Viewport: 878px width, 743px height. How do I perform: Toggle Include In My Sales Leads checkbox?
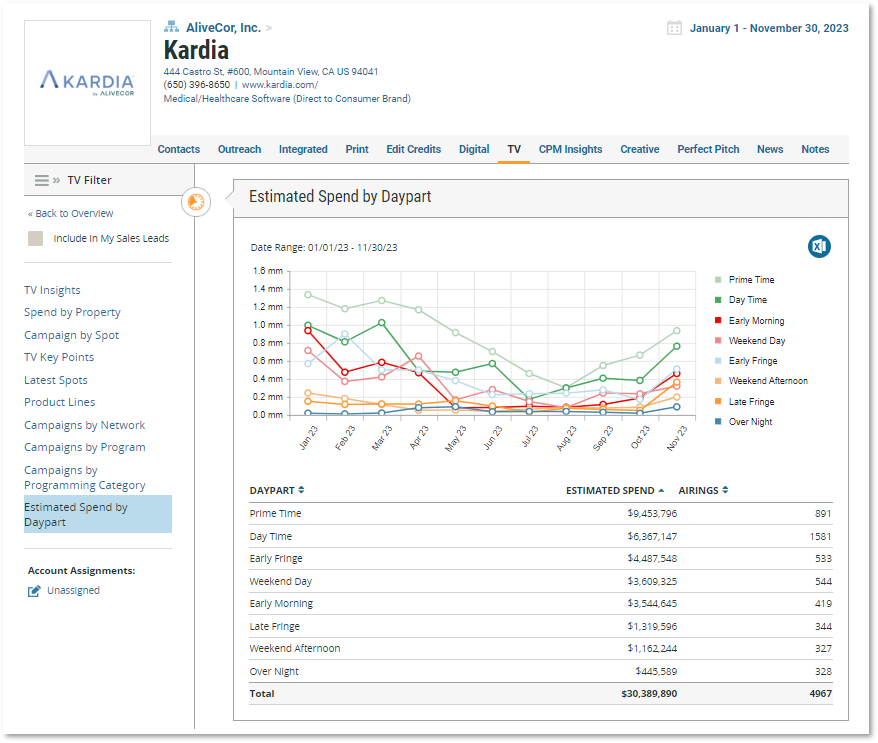[35, 239]
